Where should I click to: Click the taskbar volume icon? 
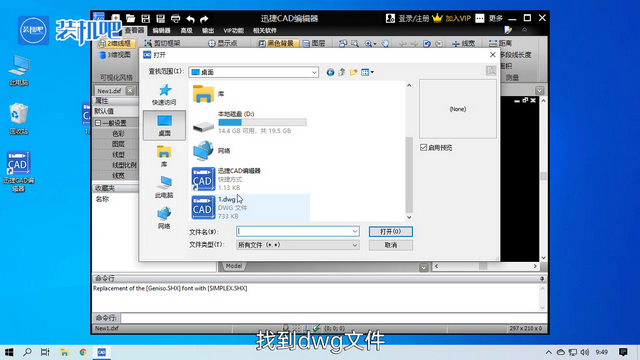point(584,352)
